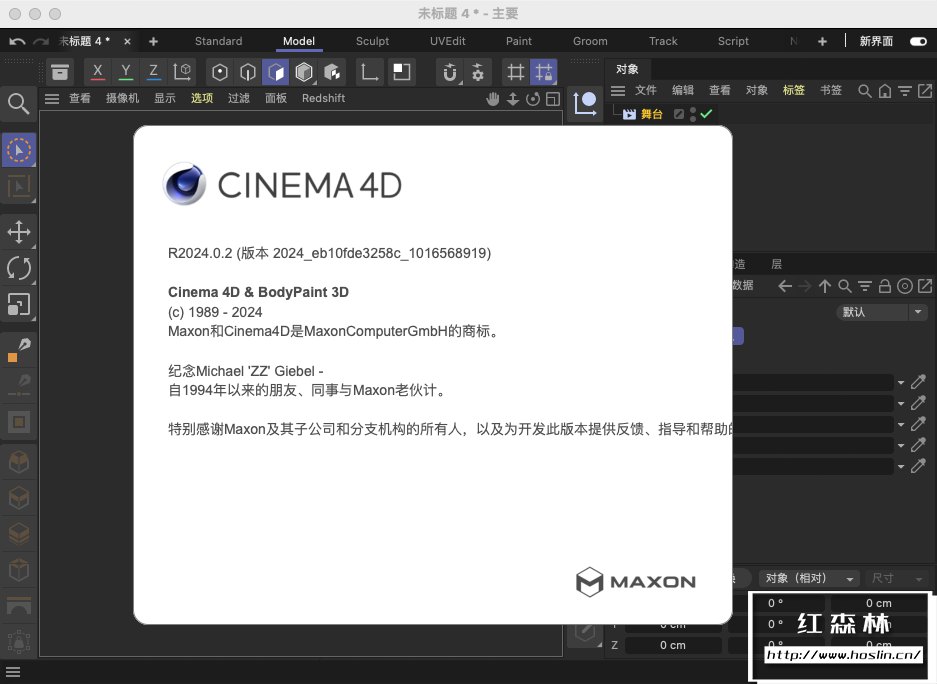Toggle the Y axis lock
The height and width of the screenshot is (684, 937).
pyautogui.click(x=126, y=72)
